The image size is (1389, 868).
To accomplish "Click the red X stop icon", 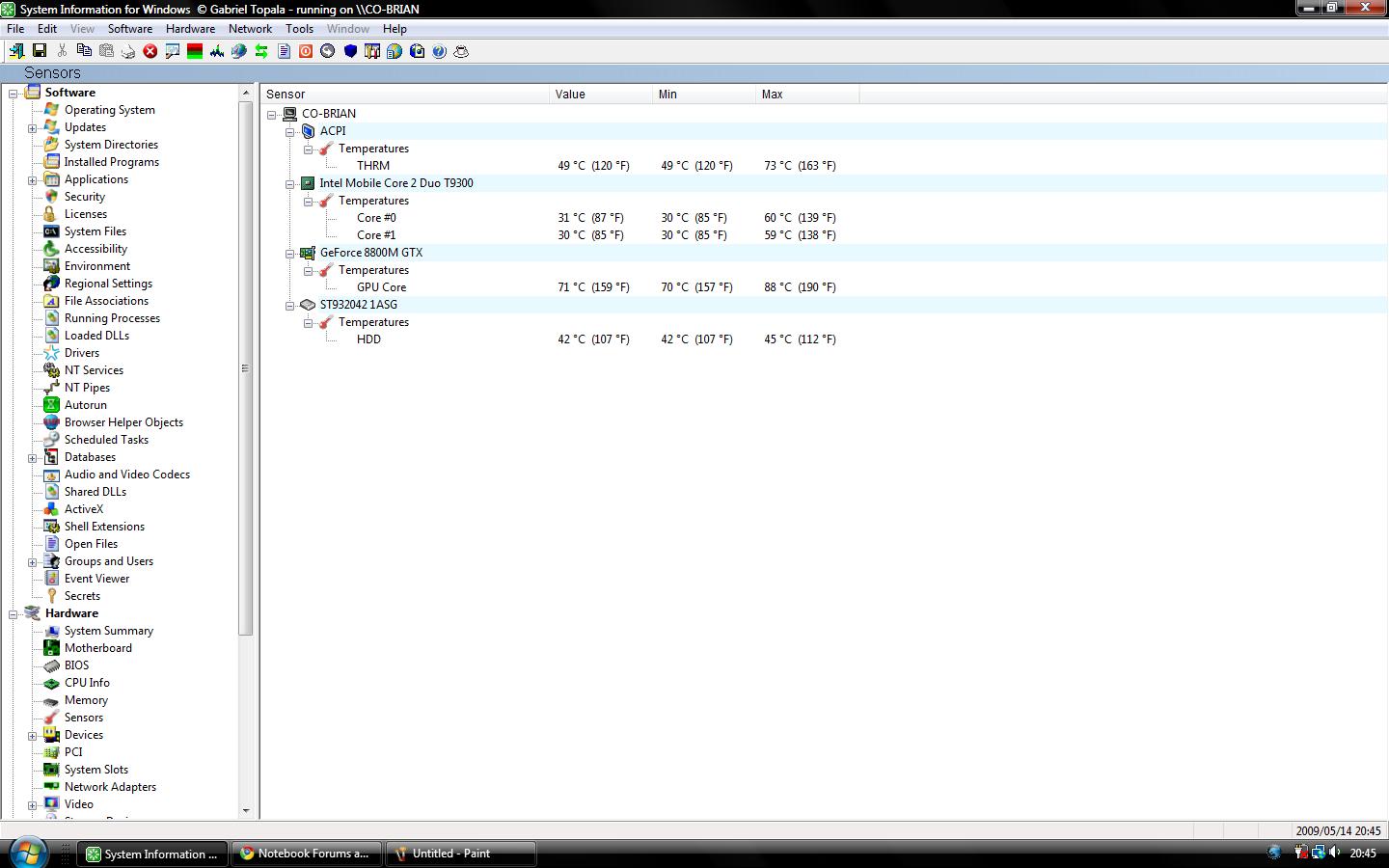I will 150,51.
